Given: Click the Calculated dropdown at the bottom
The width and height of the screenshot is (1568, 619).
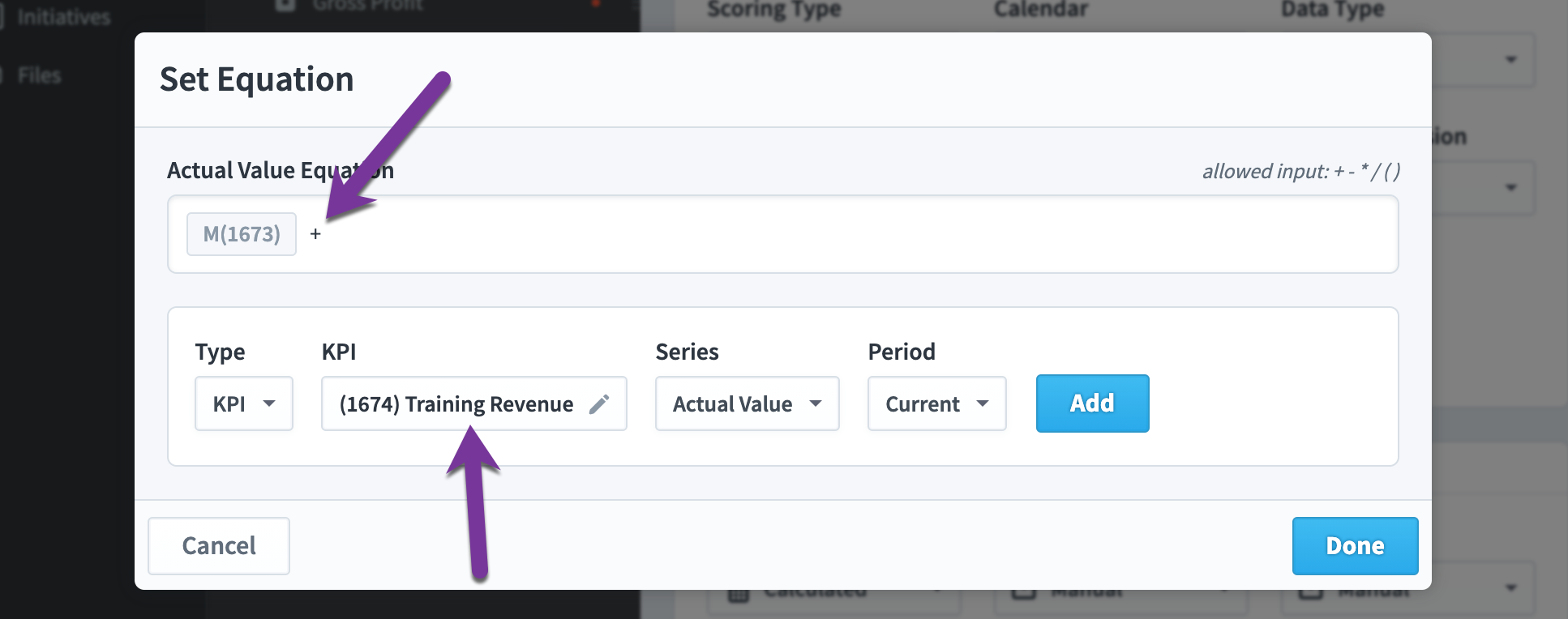Looking at the screenshot, I should tap(835, 596).
